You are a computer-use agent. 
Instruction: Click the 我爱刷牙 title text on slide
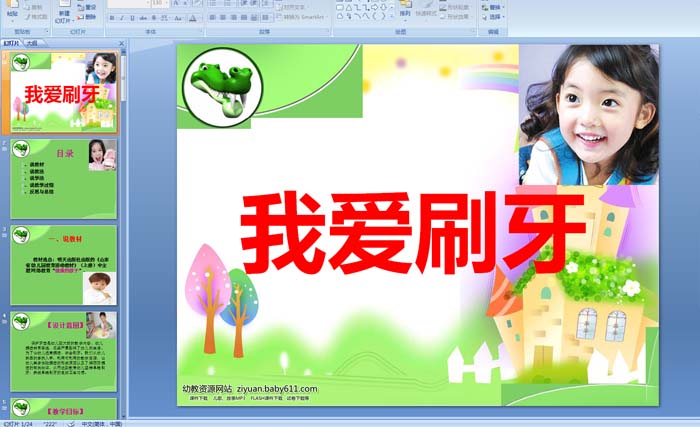point(412,233)
